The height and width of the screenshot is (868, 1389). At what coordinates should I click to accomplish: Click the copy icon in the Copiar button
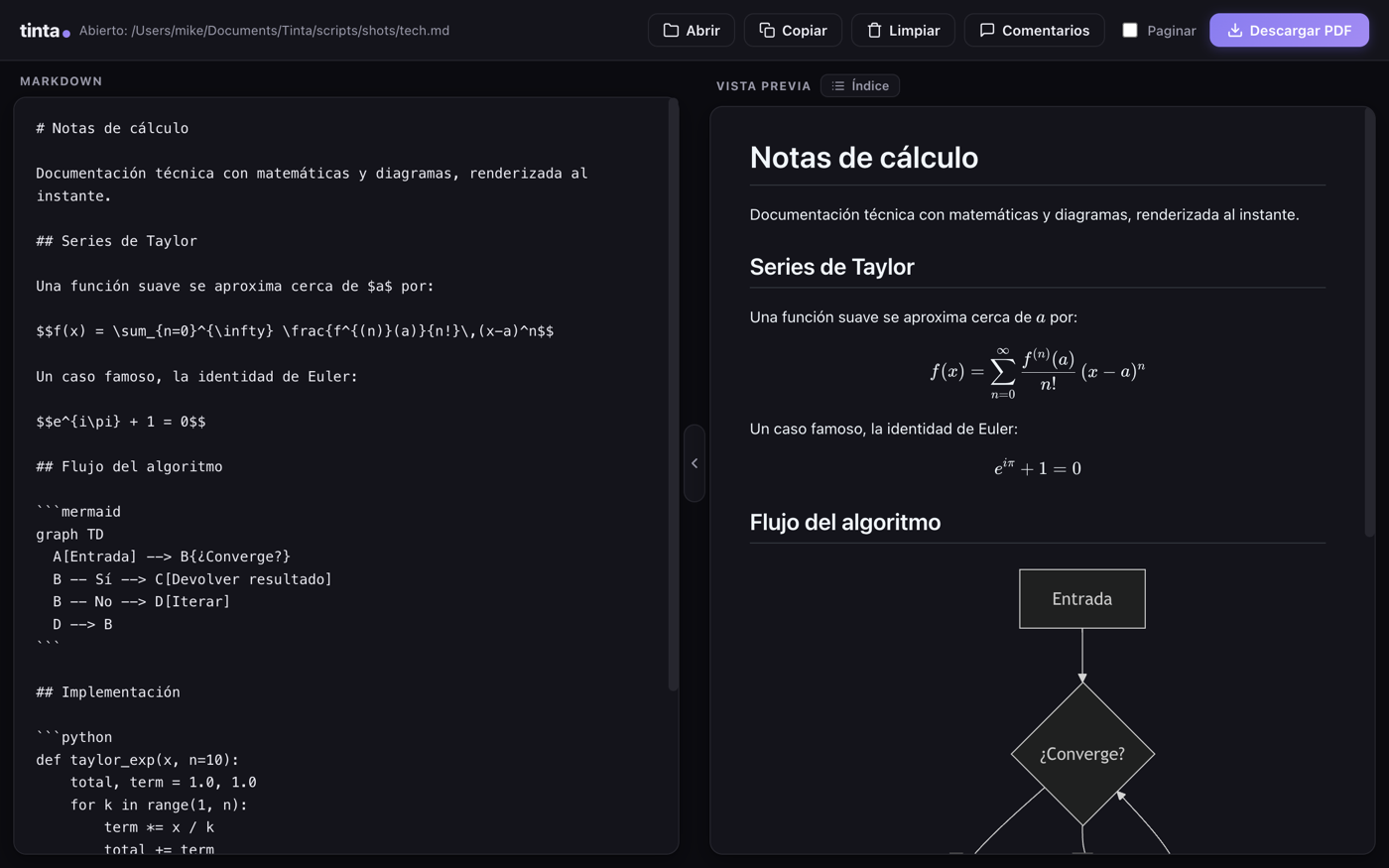(x=767, y=30)
